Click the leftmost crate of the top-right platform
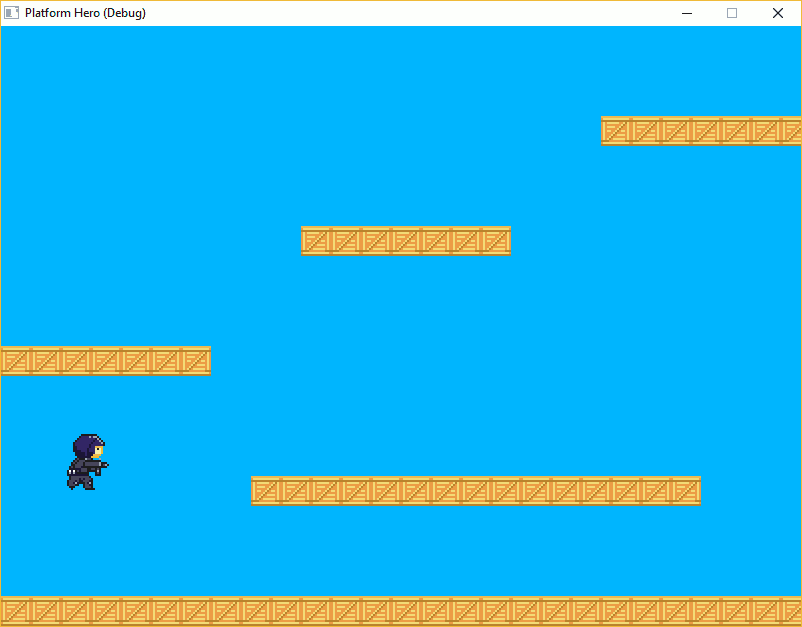 pyautogui.click(x=616, y=130)
